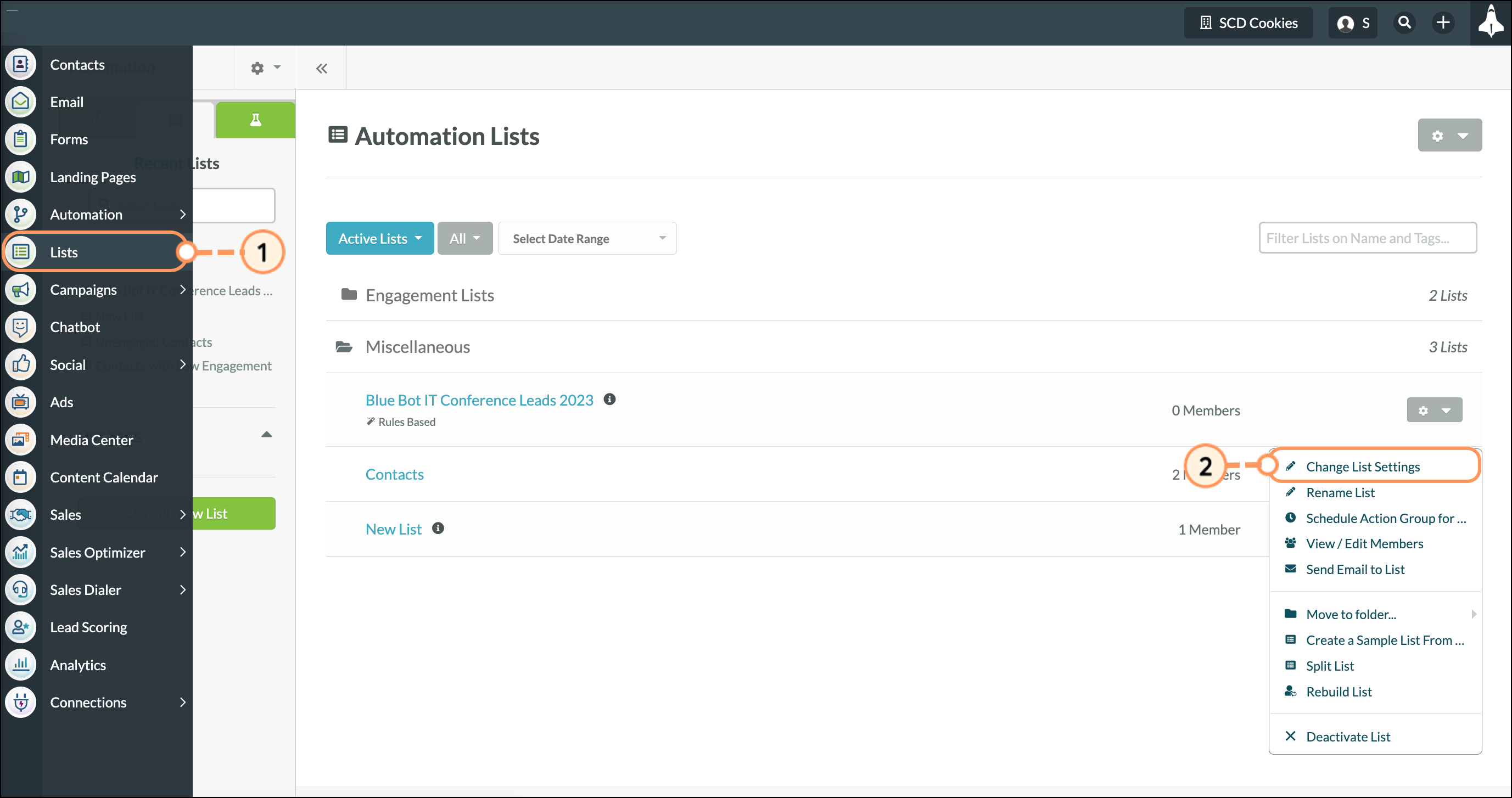Viewport: 1512px width, 798px height.
Task: Collapse the panel with double chevron
Action: (321, 68)
